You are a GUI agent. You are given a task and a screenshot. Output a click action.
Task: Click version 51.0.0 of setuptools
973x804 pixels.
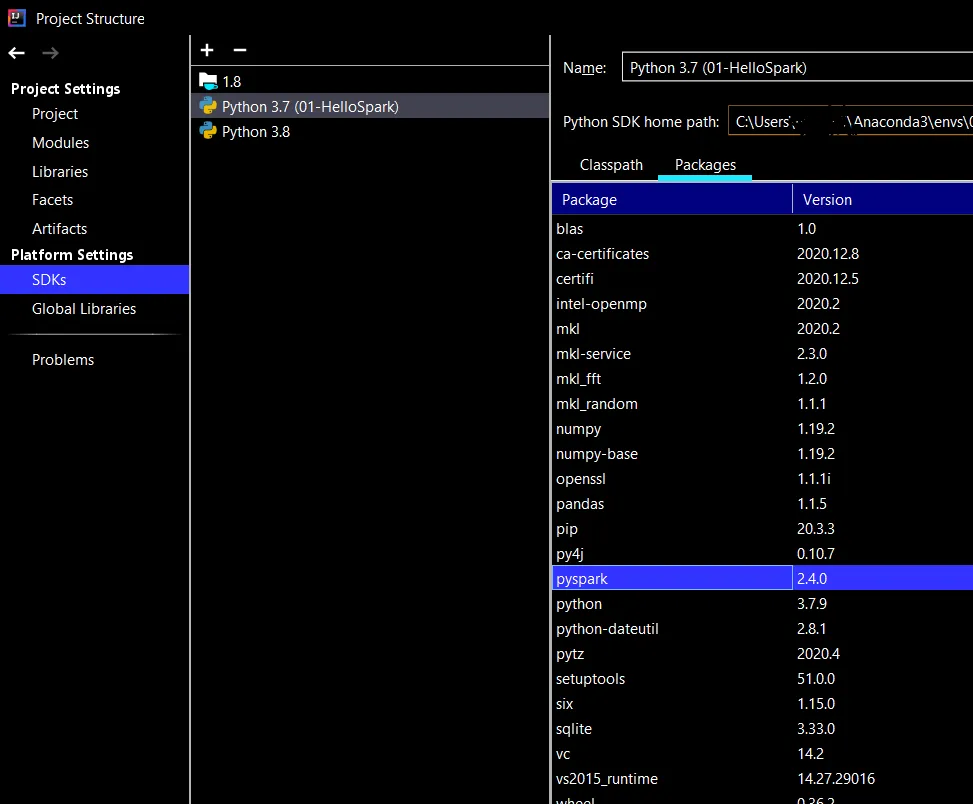click(815, 679)
